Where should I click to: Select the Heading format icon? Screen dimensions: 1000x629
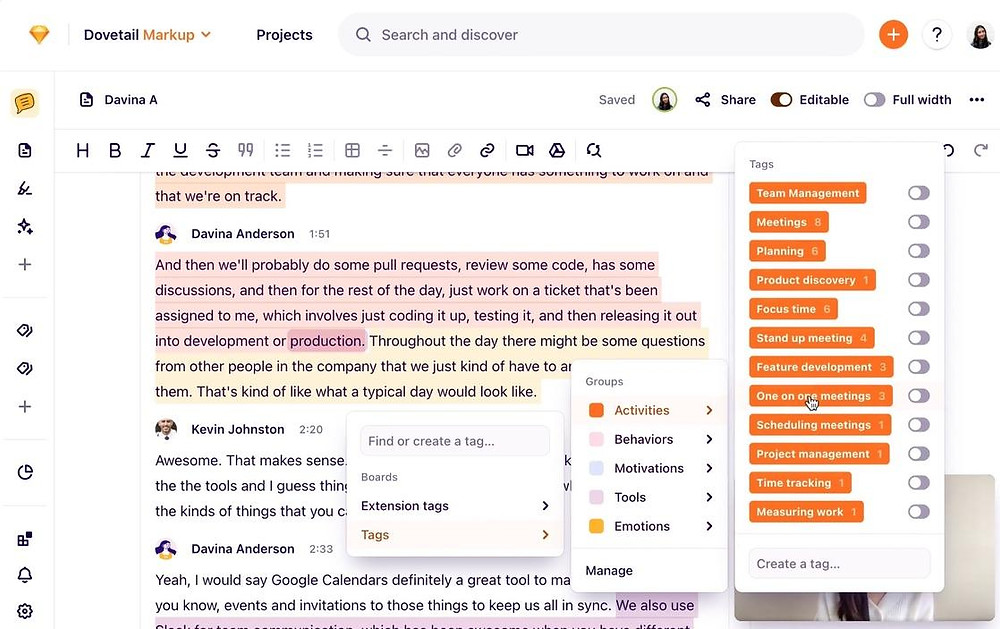pyautogui.click(x=82, y=151)
